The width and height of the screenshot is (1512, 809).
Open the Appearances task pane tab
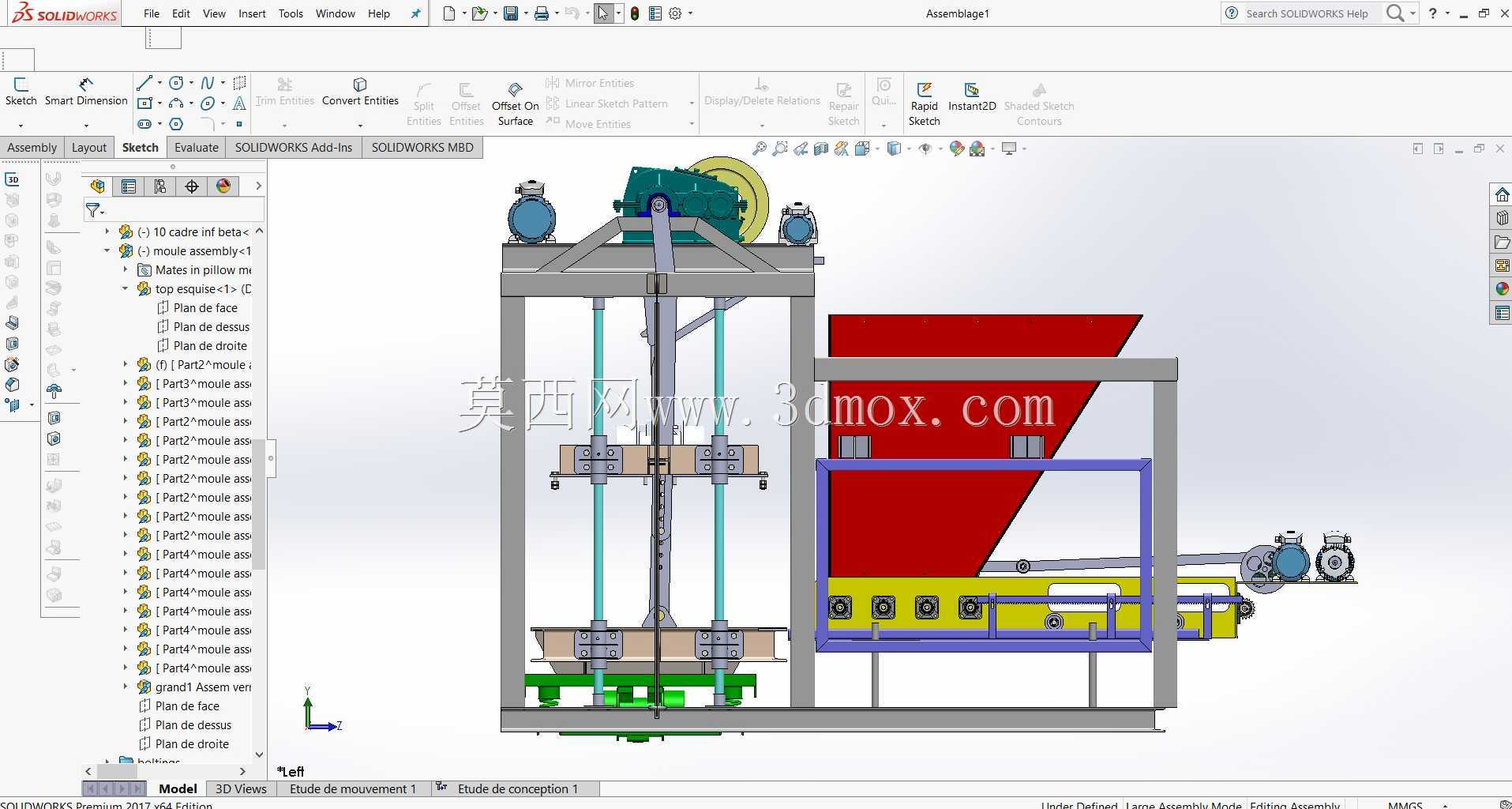pos(1502,289)
